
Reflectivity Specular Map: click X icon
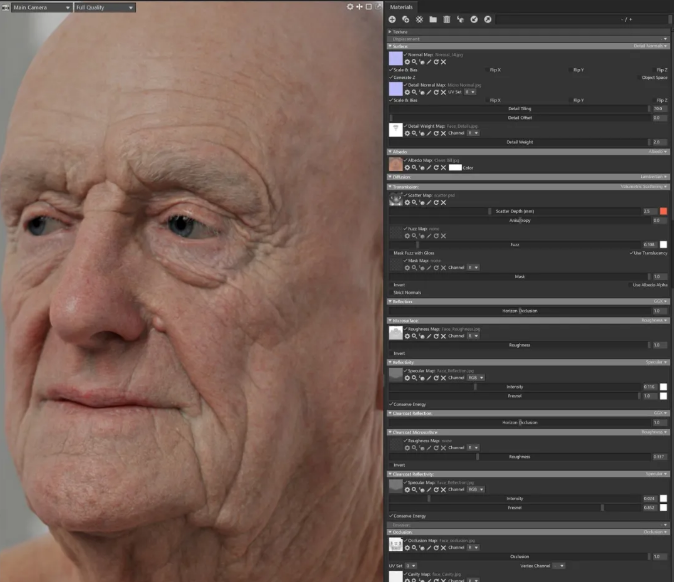tap(443, 378)
